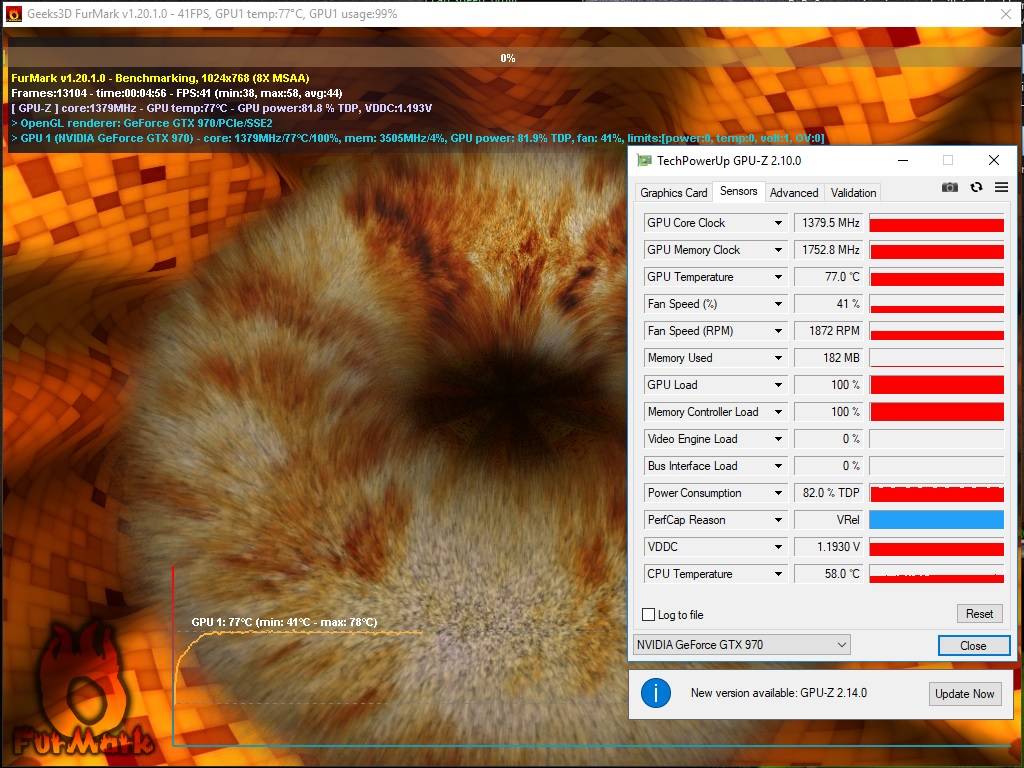Click the 82.0 % TDP power value
The image size is (1024, 768).
click(828, 493)
